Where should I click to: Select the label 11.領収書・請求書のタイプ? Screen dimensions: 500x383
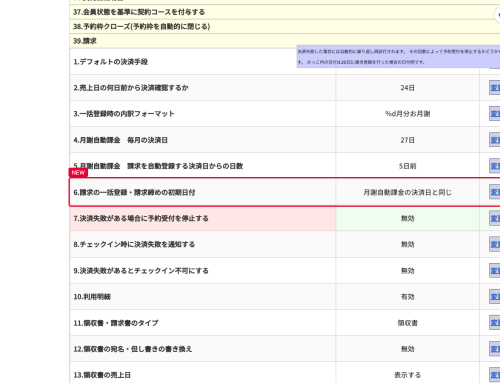click(116, 323)
